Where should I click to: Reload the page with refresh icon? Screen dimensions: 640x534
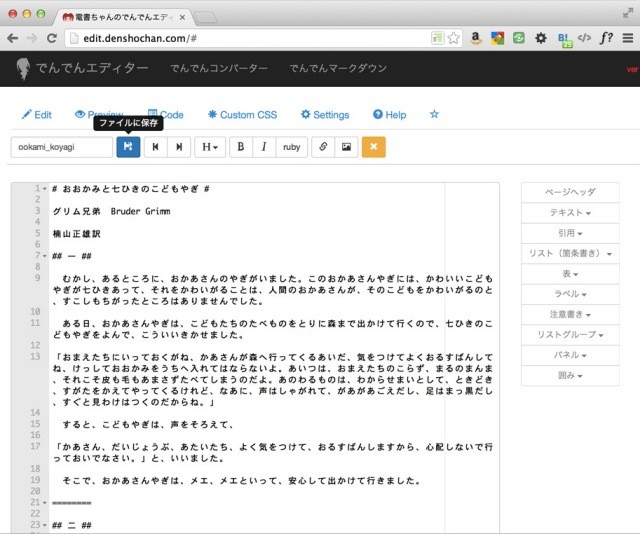click(x=52, y=38)
